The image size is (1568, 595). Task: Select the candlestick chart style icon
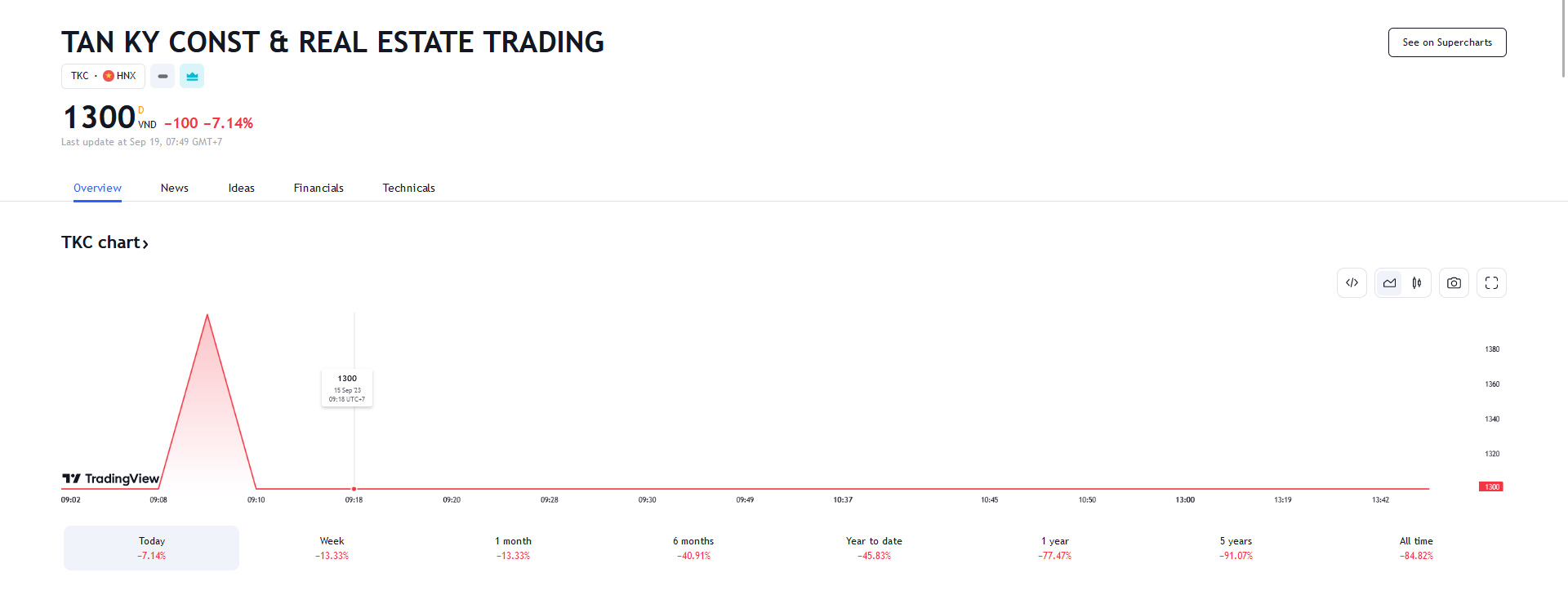[x=1417, y=282]
